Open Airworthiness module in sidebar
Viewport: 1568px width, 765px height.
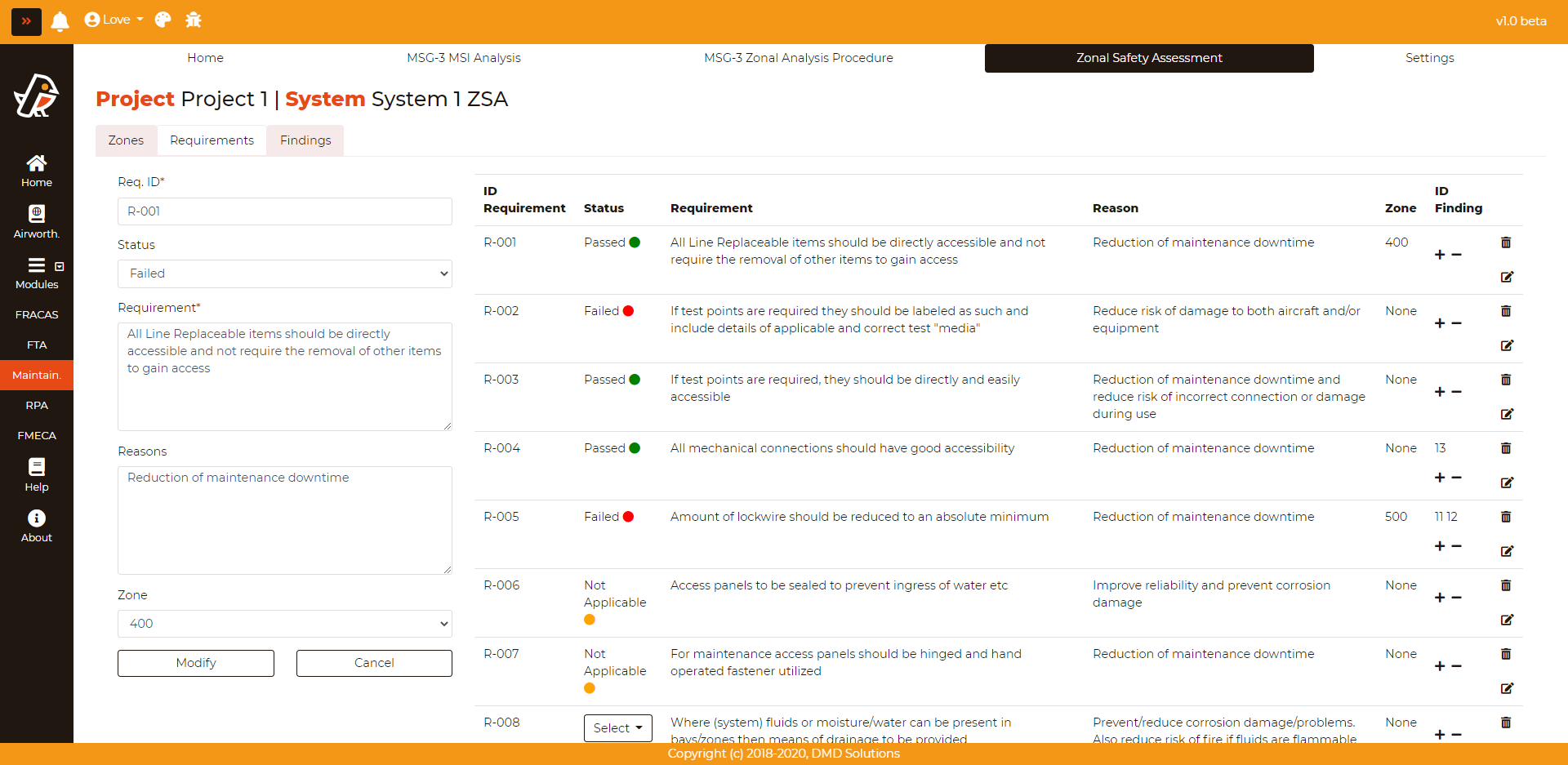(x=37, y=222)
